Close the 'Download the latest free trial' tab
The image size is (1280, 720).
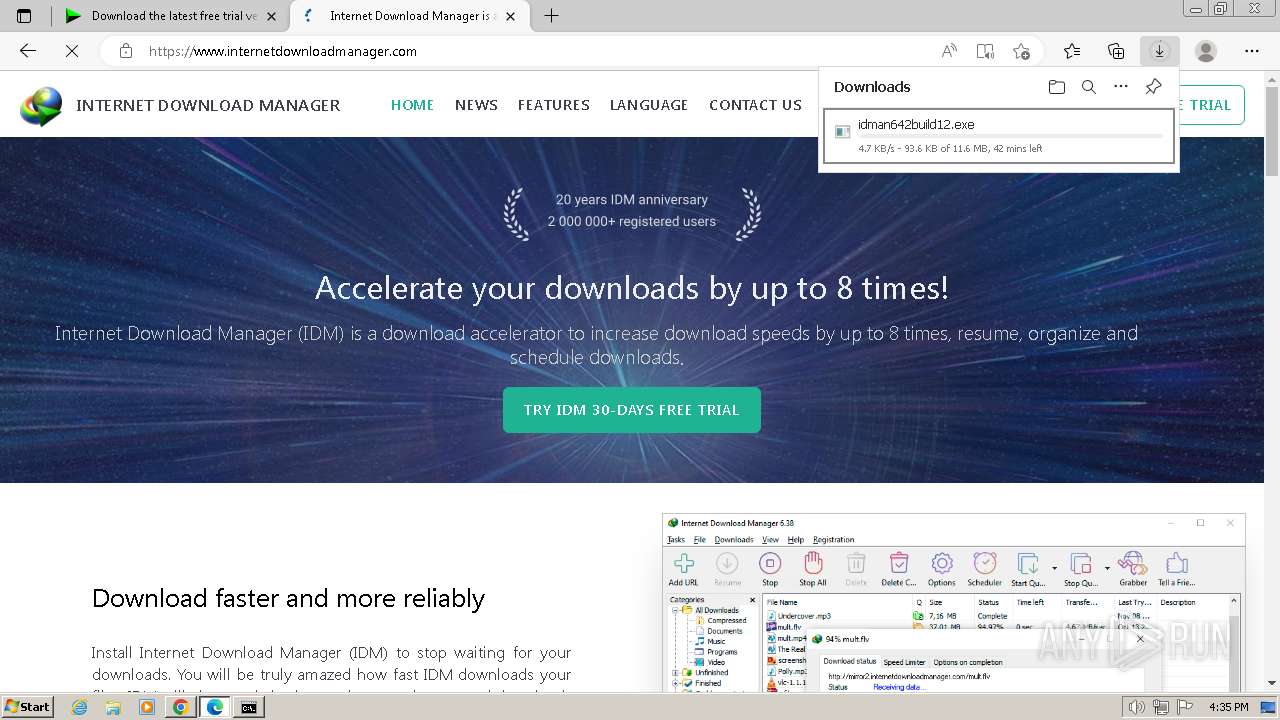point(271,16)
